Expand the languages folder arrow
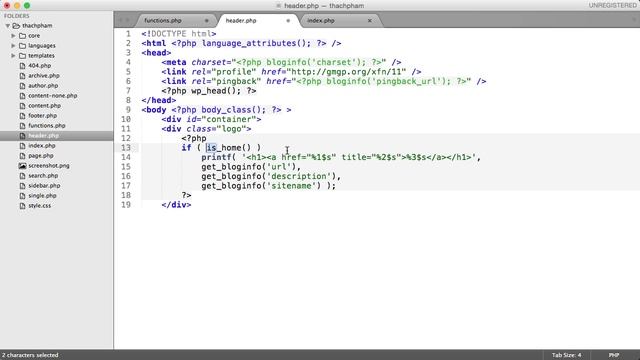640x360 pixels. pos(13,46)
